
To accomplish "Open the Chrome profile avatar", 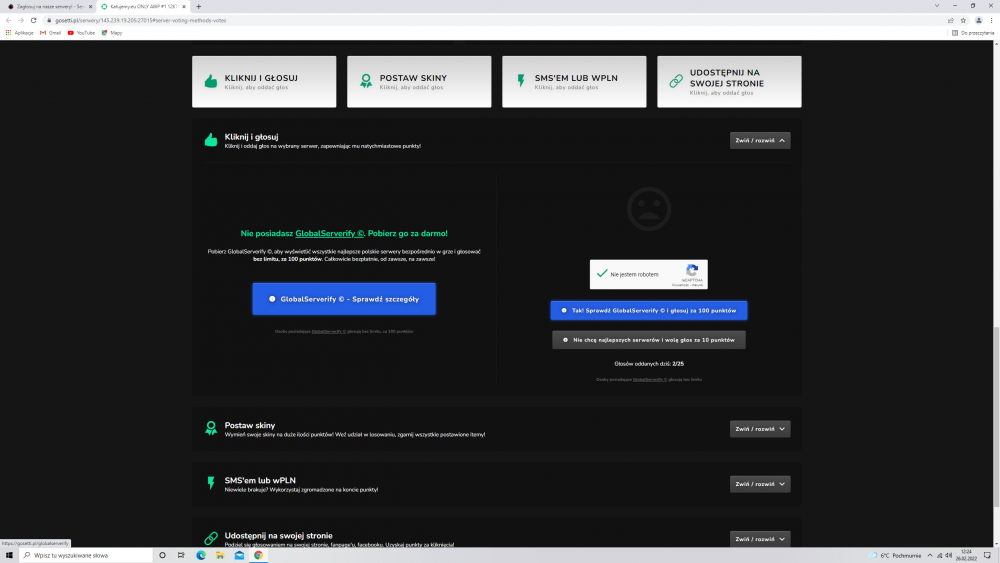I will (x=979, y=20).
